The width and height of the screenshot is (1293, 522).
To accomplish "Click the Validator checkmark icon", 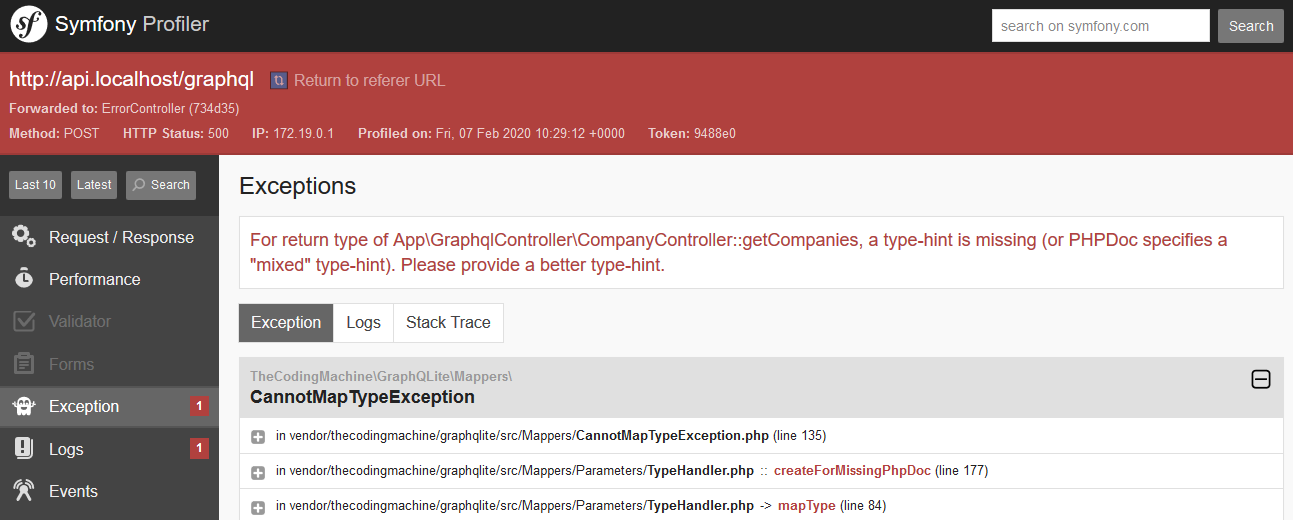I will (x=24, y=321).
